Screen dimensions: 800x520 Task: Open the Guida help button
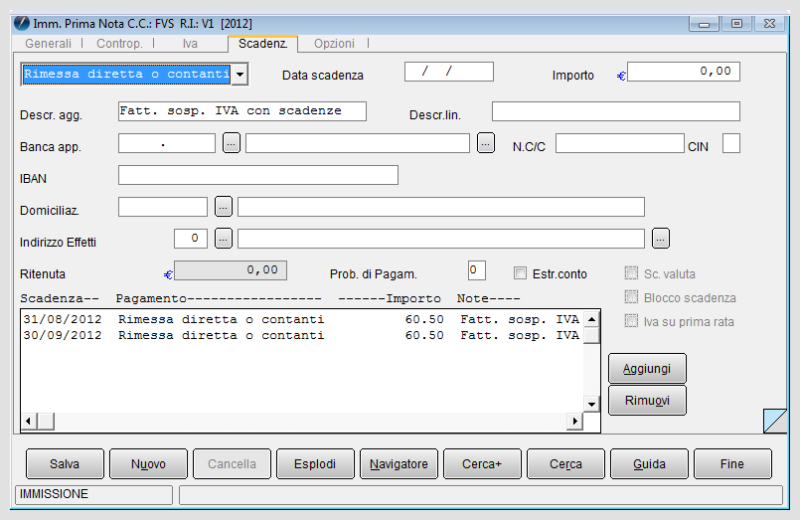coord(649,464)
